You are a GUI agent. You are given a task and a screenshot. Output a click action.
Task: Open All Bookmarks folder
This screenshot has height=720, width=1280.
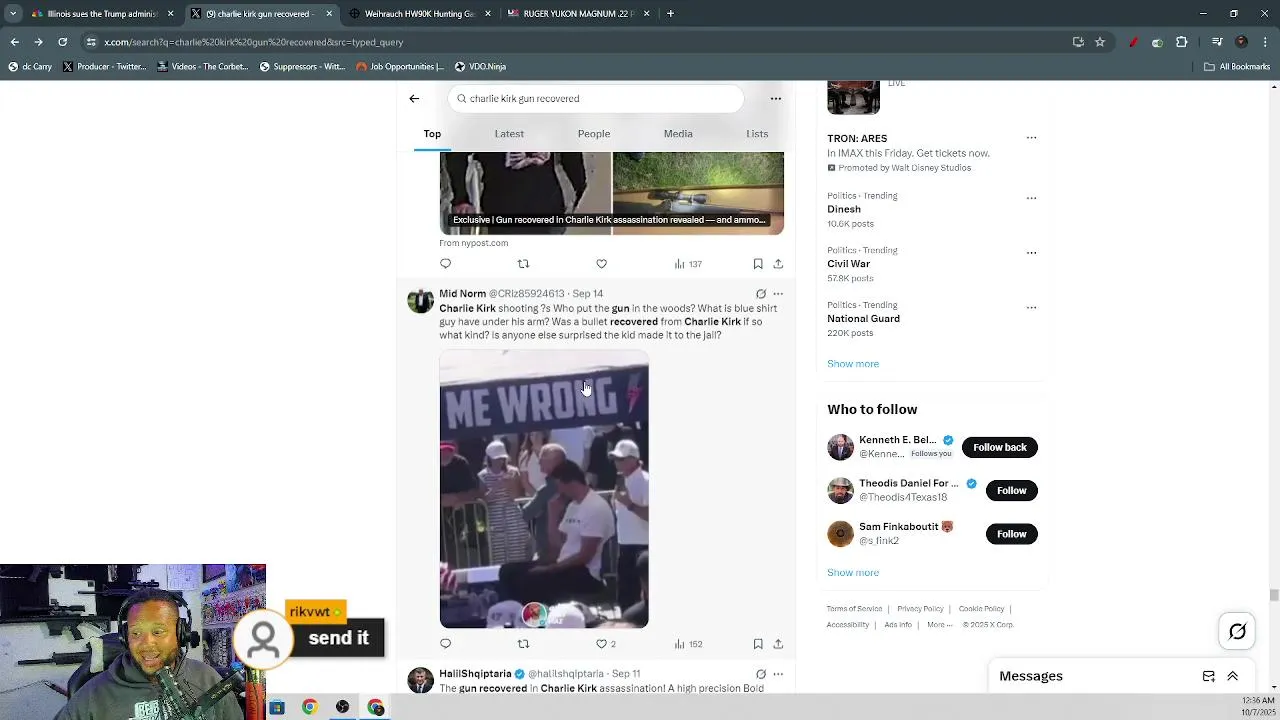click(1237, 67)
